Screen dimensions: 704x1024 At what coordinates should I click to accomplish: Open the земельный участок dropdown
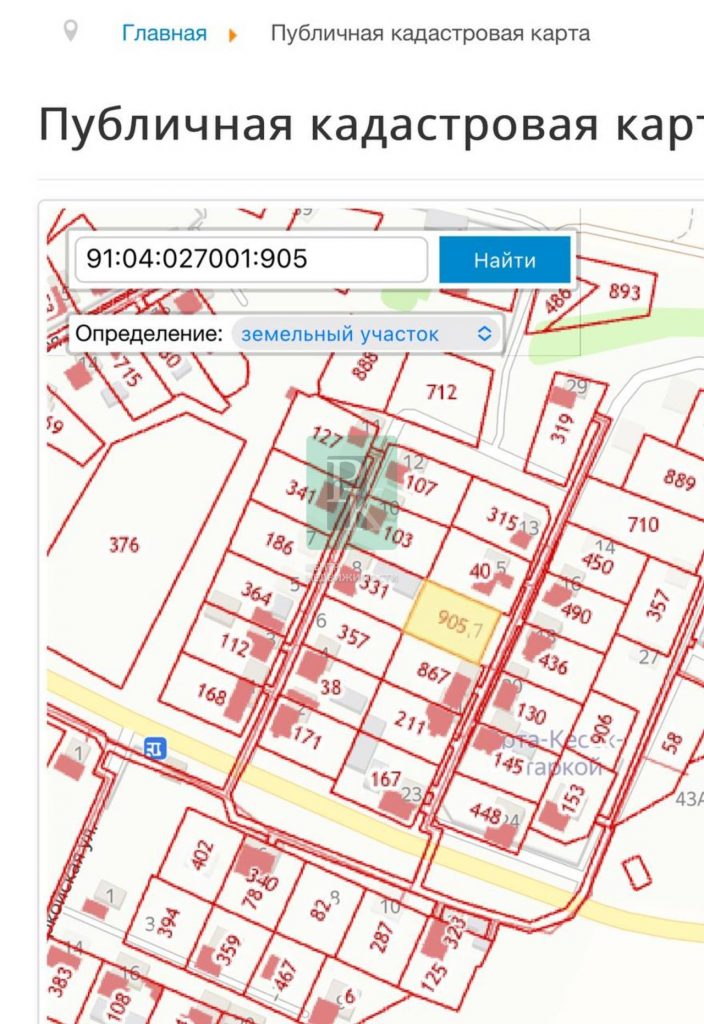366,334
